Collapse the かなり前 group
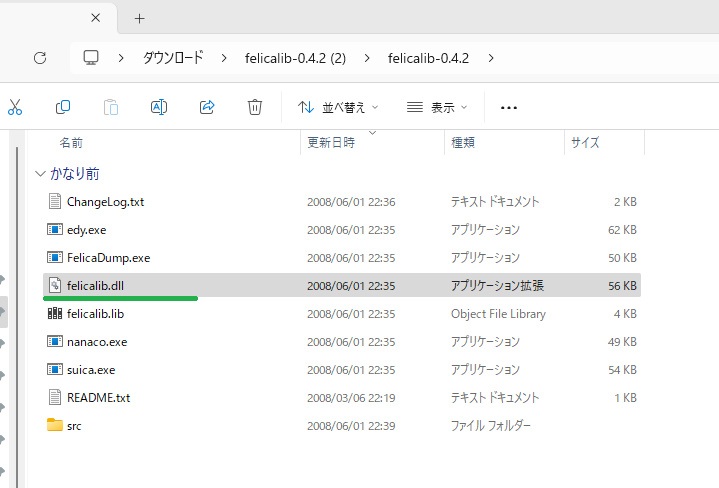This screenshot has width=719, height=488. tap(40, 174)
